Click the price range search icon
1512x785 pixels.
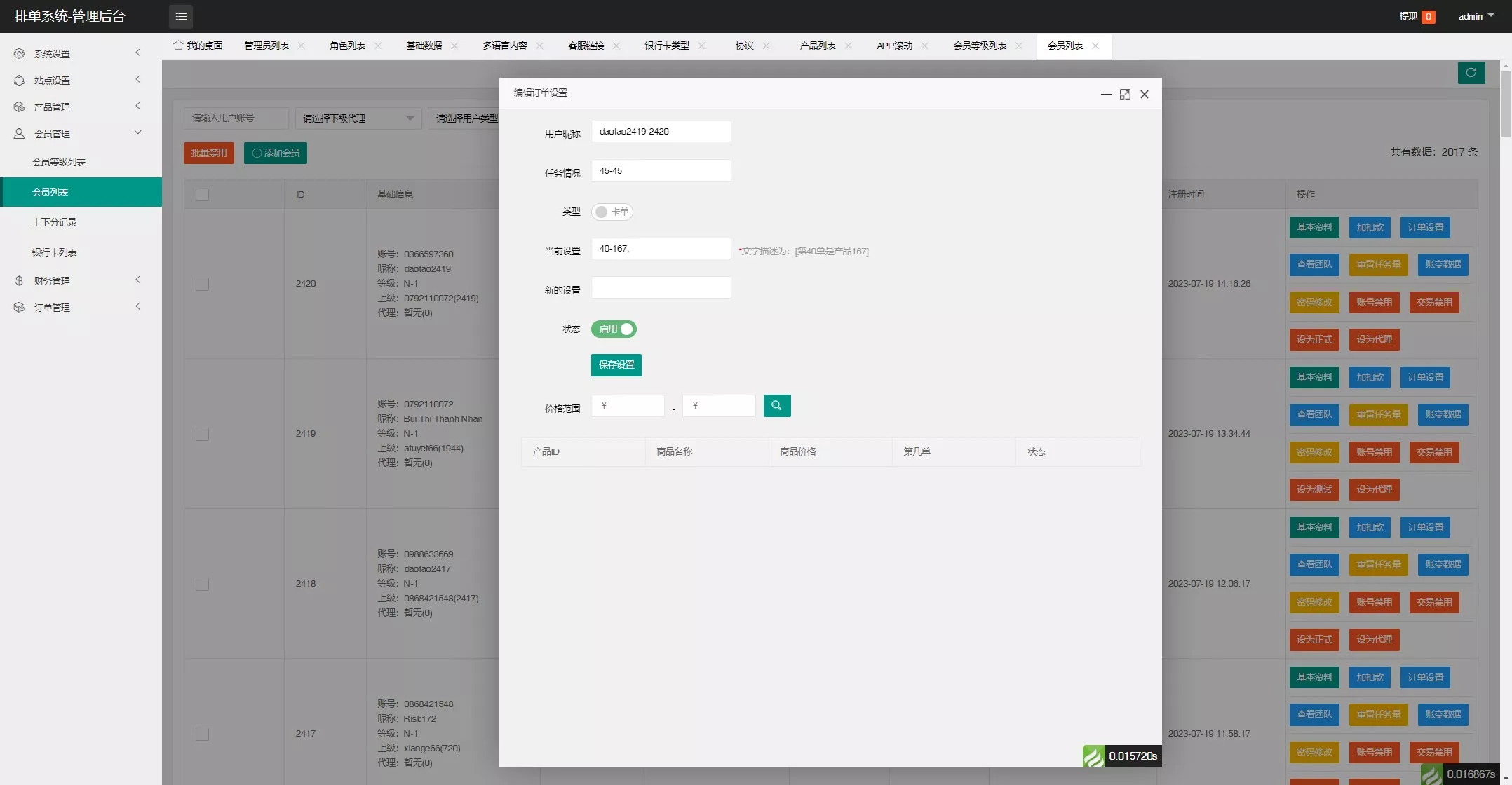pyautogui.click(x=776, y=406)
